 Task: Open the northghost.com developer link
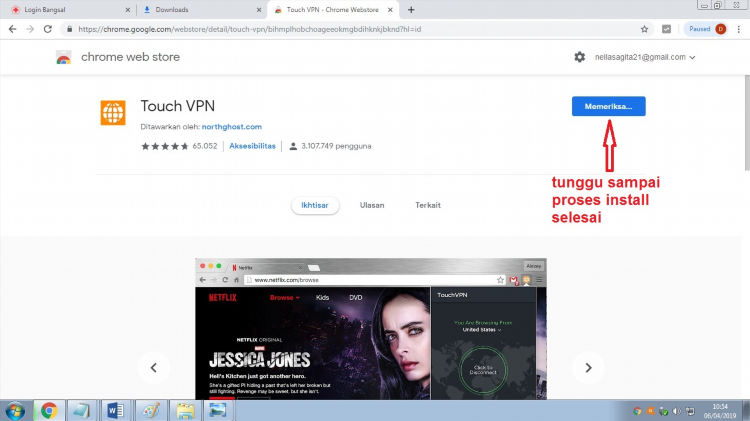coord(232,127)
